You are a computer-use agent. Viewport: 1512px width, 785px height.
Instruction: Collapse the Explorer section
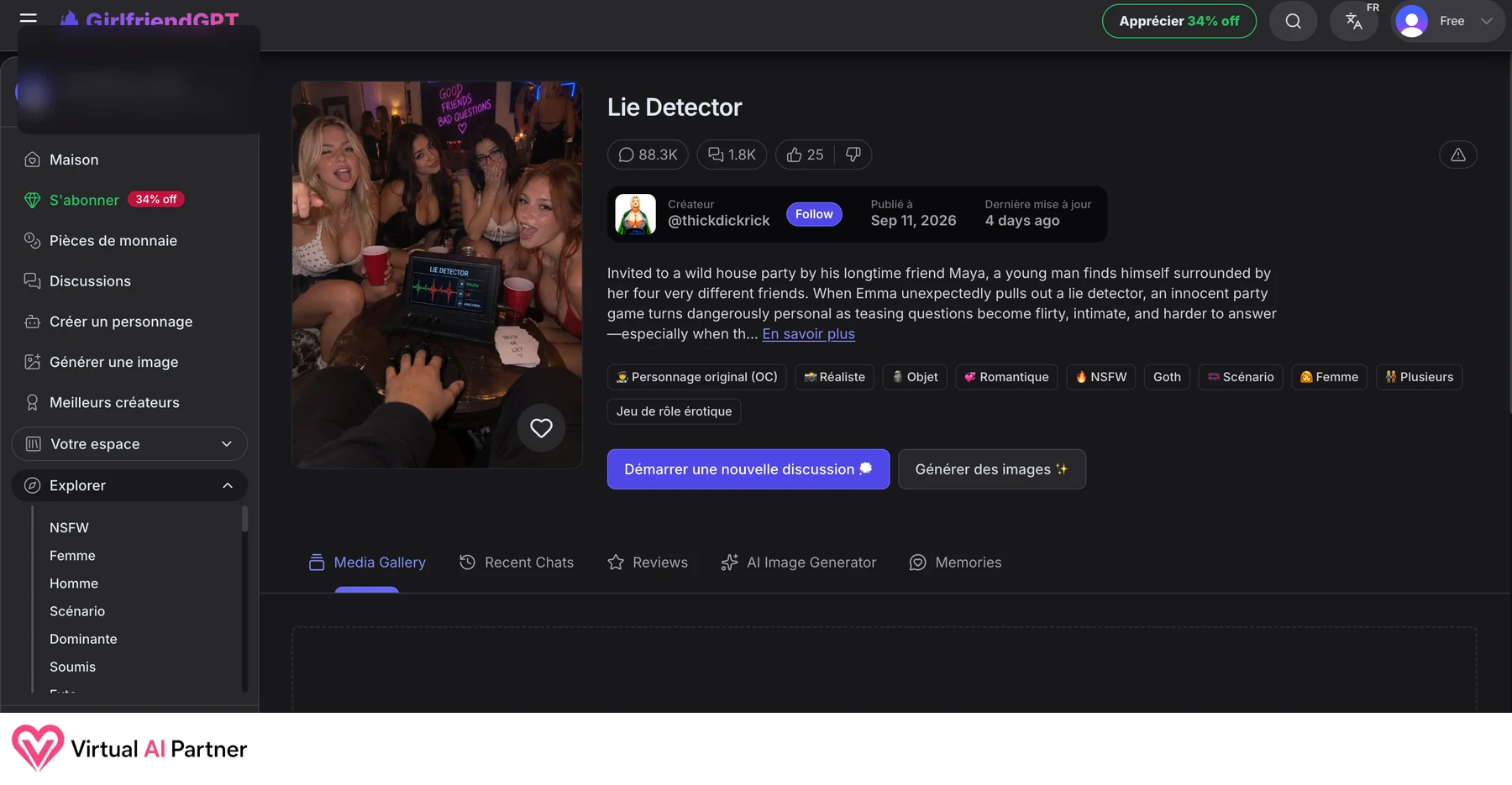click(129, 485)
